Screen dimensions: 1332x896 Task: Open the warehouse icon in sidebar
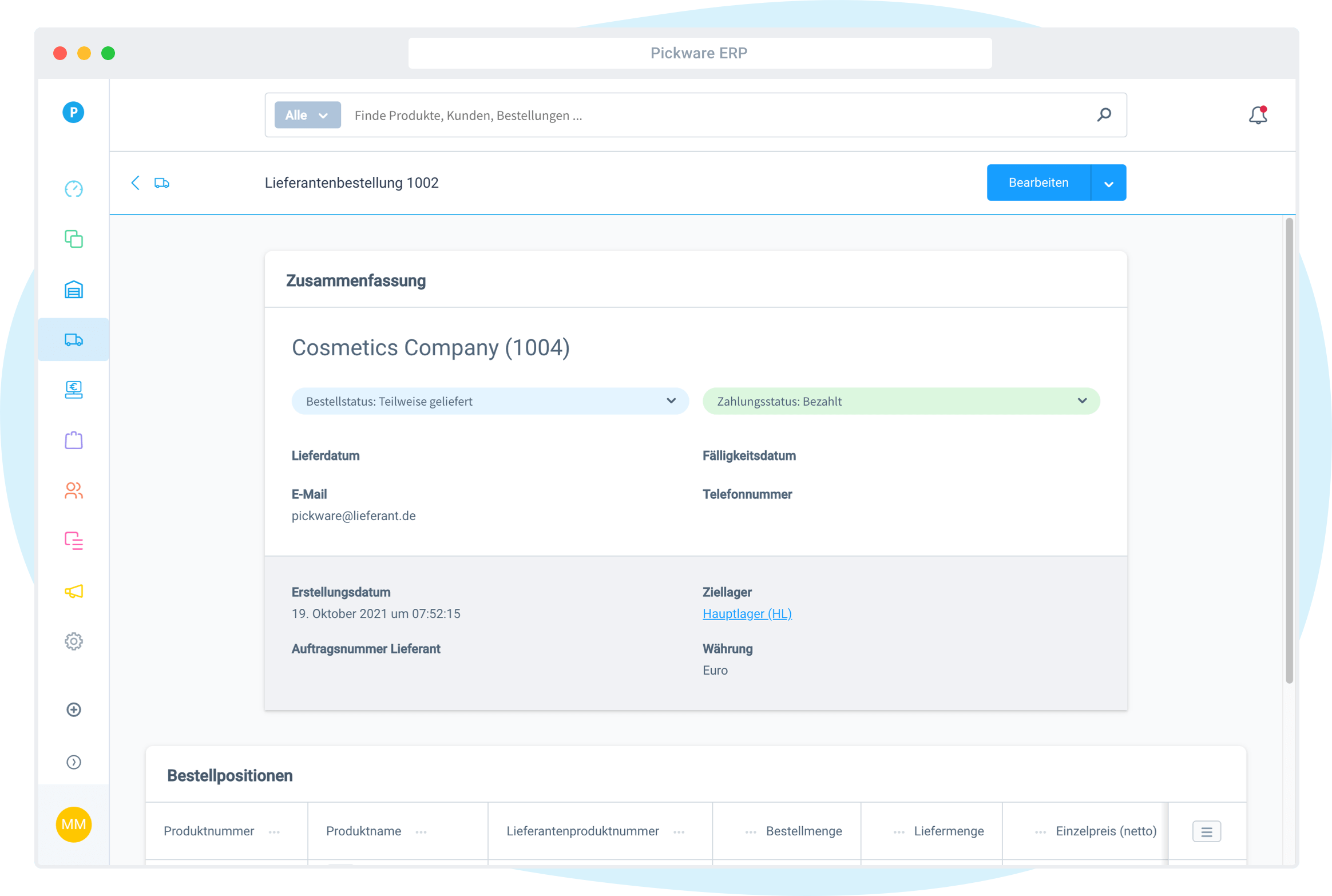coord(73,290)
